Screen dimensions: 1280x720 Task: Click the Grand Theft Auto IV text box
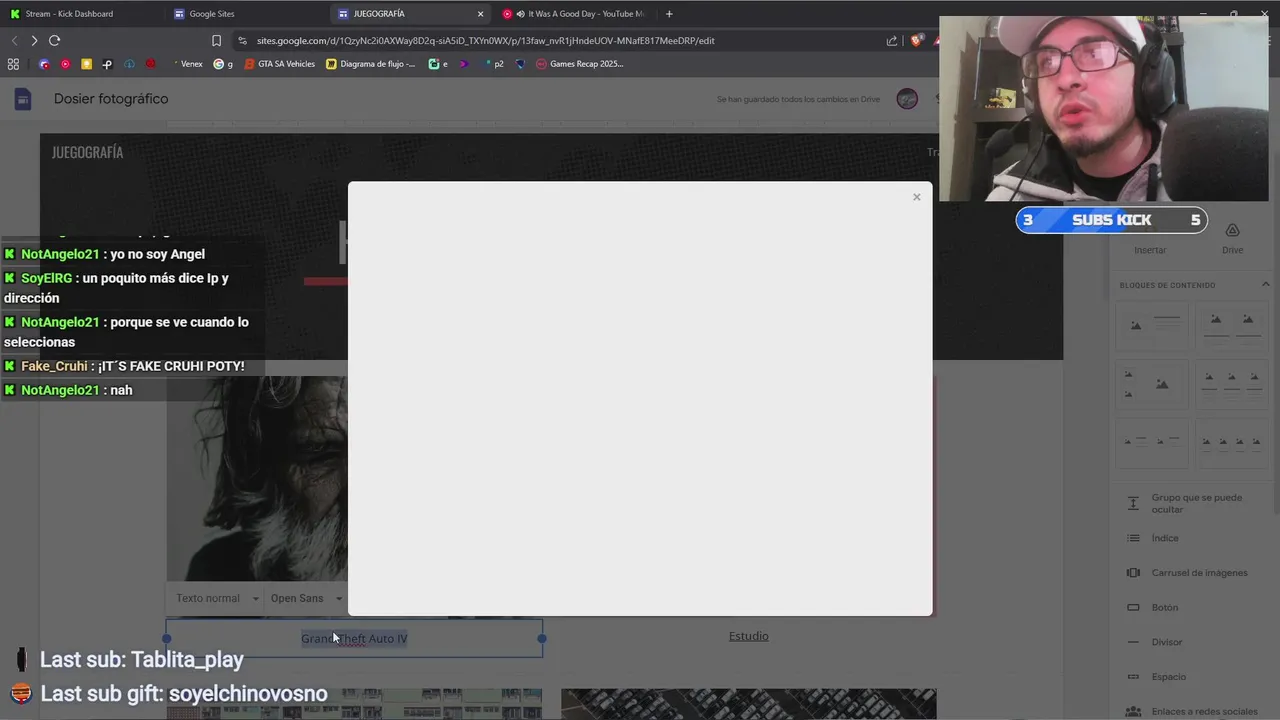pyautogui.click(x=354, y=639)
